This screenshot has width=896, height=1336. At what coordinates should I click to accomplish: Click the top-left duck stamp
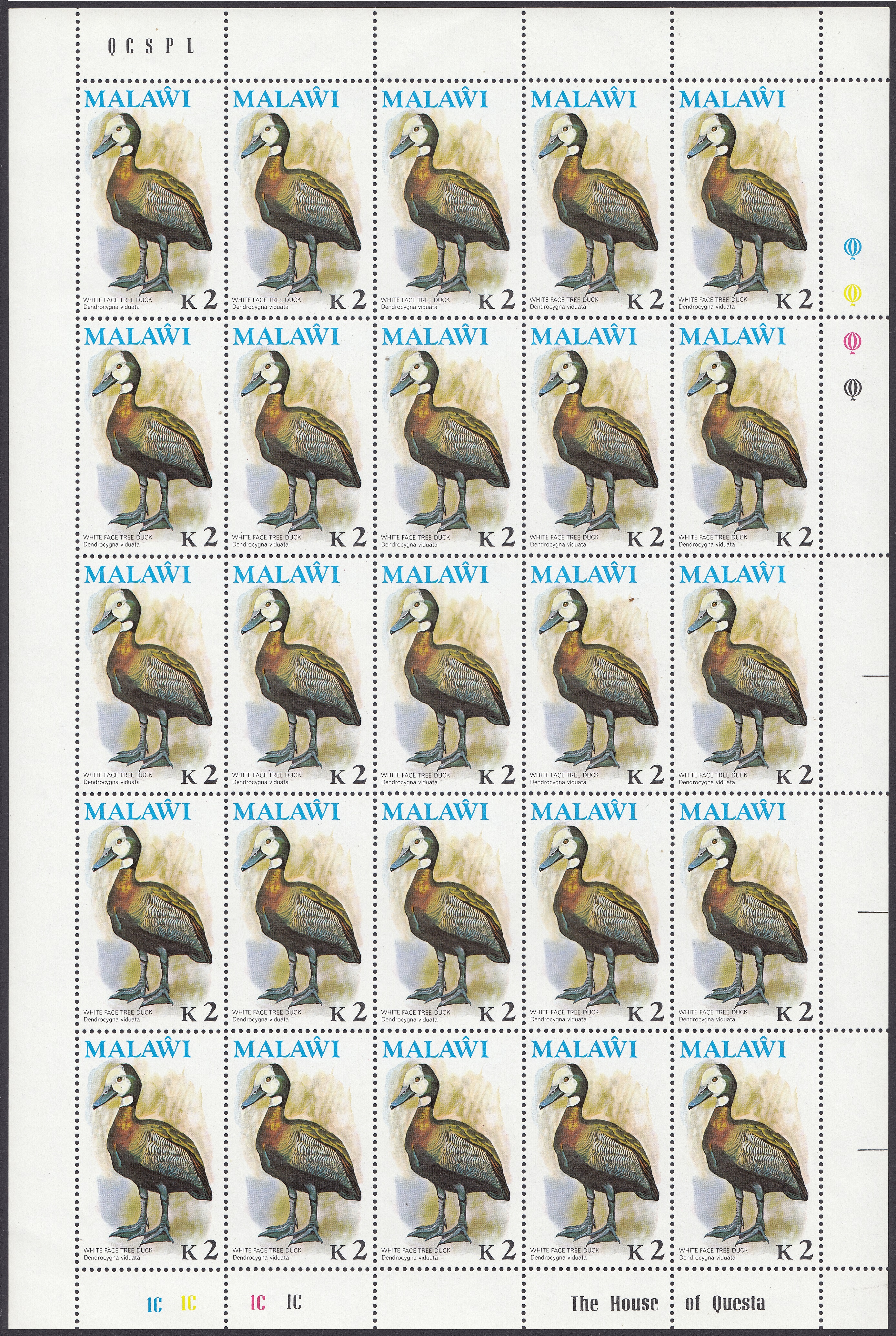pyautogui.click(x=151, y=200)
